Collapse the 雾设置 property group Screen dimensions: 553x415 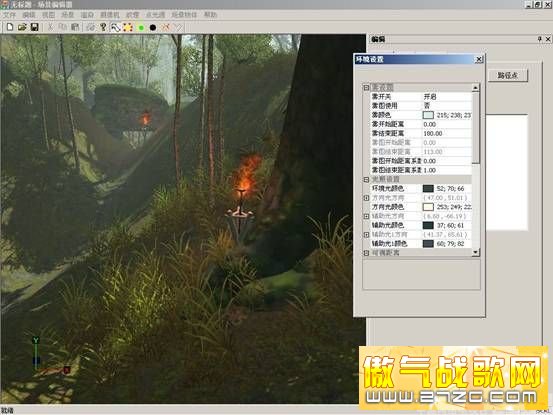tap(366, 87)
